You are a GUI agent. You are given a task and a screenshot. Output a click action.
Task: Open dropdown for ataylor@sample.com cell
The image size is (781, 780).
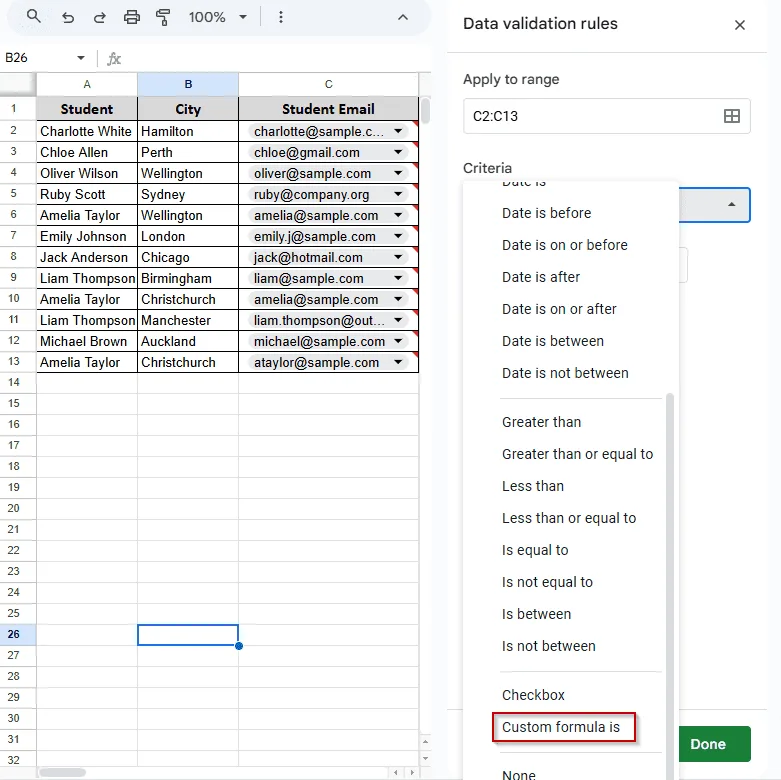click(398, 362)
